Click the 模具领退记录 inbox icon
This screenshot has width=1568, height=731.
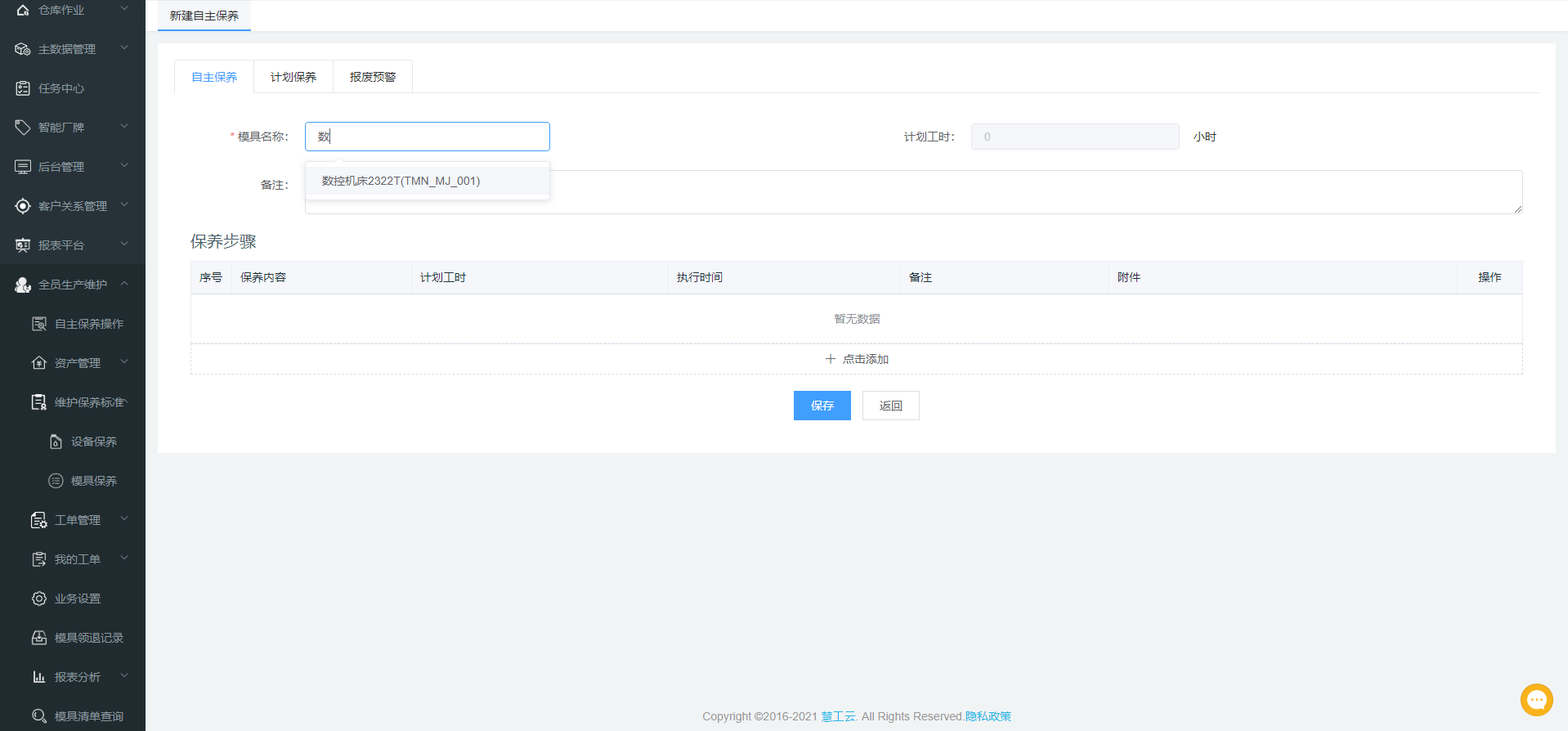[39, 638]
